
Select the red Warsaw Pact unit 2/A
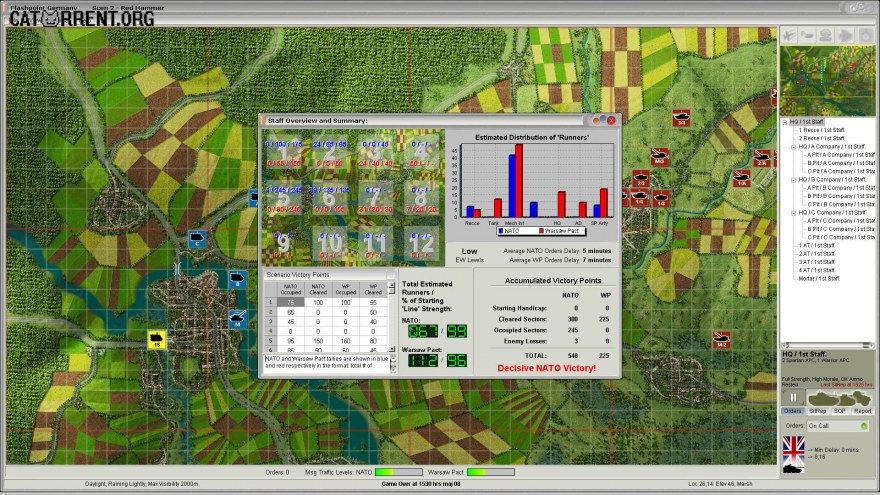762,158
